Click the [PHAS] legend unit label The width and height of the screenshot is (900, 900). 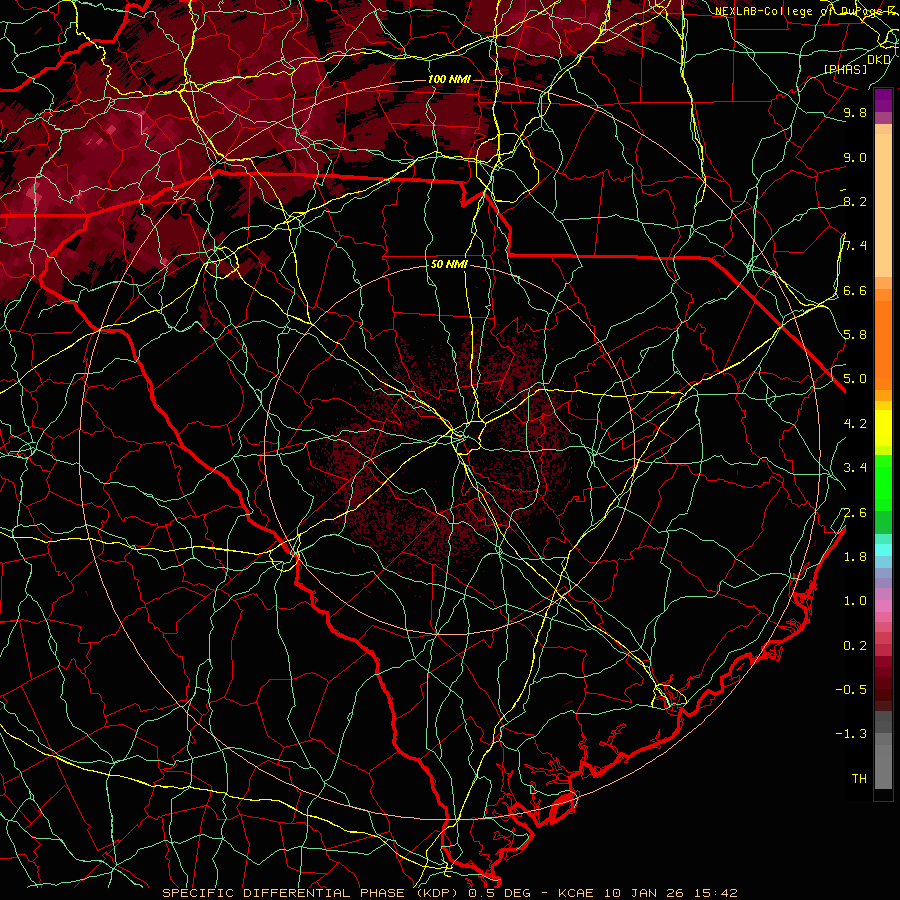click(x=845, y=69)
